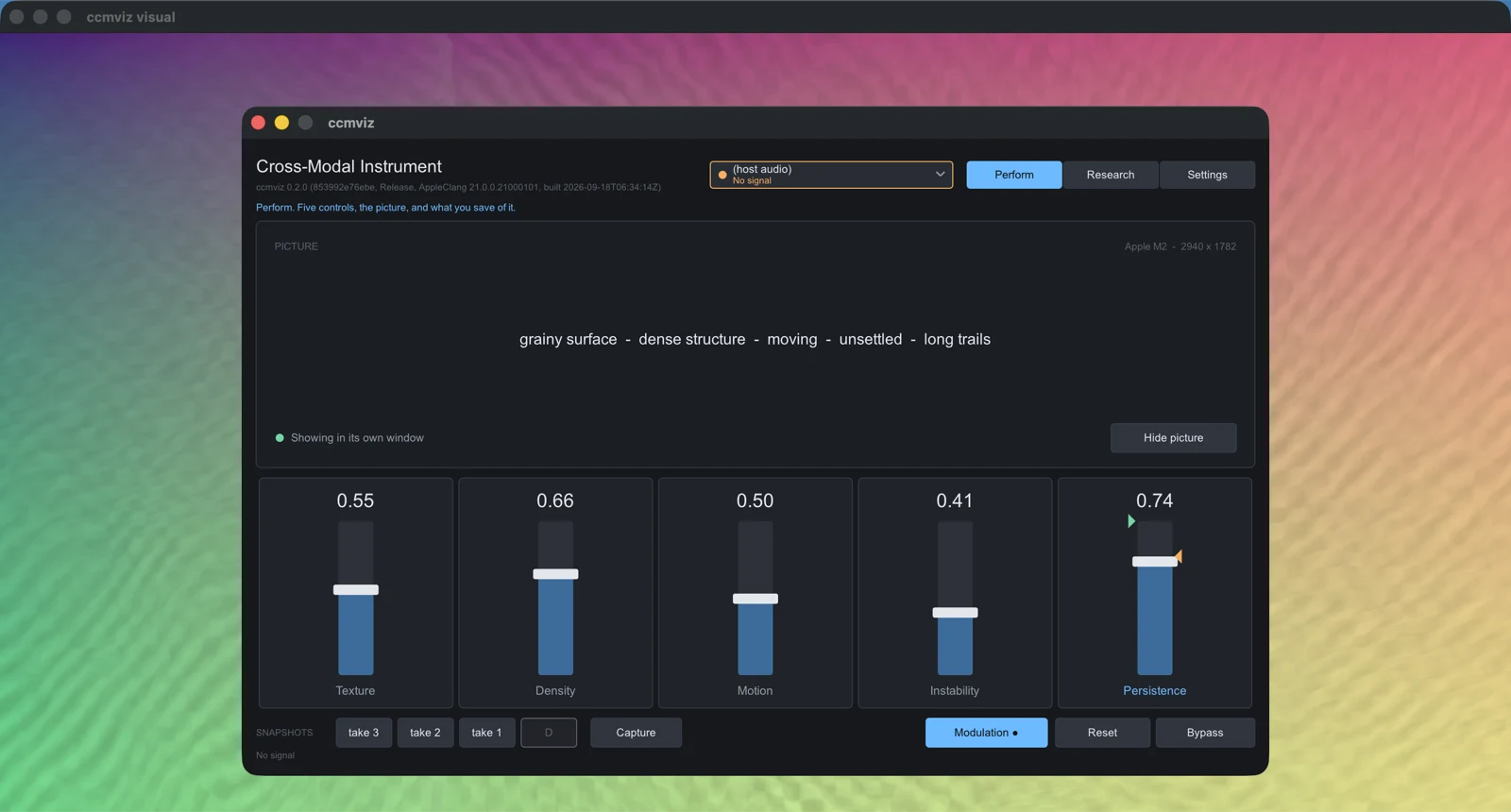This screenshot has width=1511, height=812.
Task: Click the Texture label
Action: (x=356, y=691)
